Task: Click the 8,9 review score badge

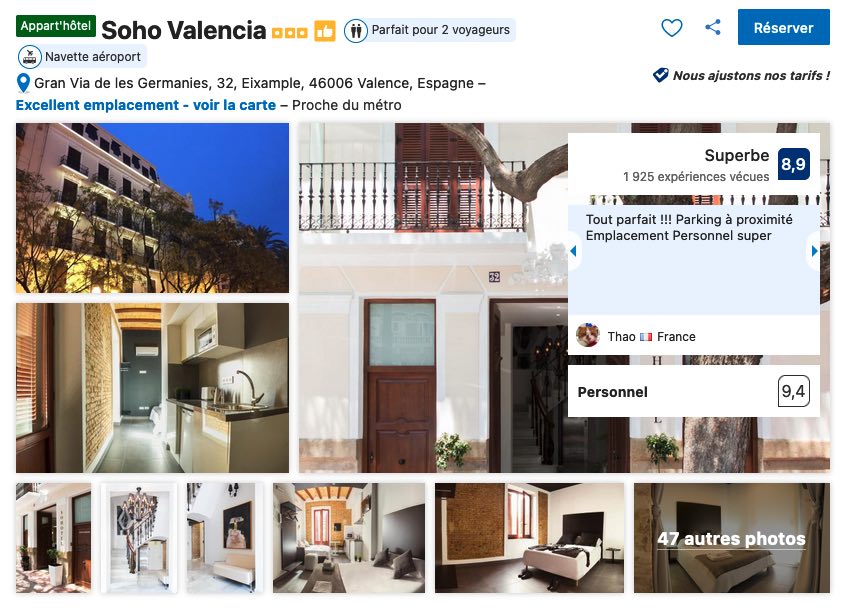Action: pos(793,164)
